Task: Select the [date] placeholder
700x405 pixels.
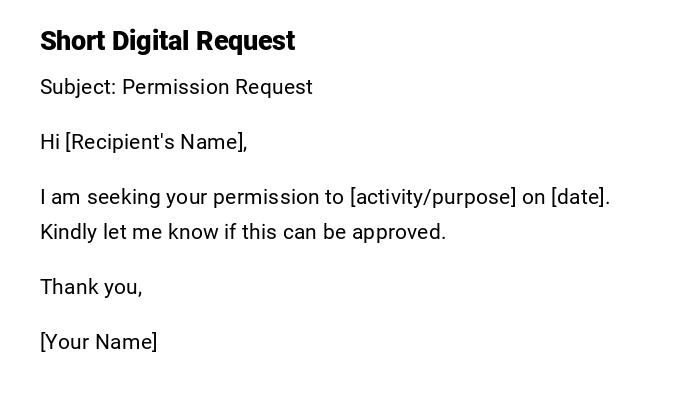Action: click(580, 197)
